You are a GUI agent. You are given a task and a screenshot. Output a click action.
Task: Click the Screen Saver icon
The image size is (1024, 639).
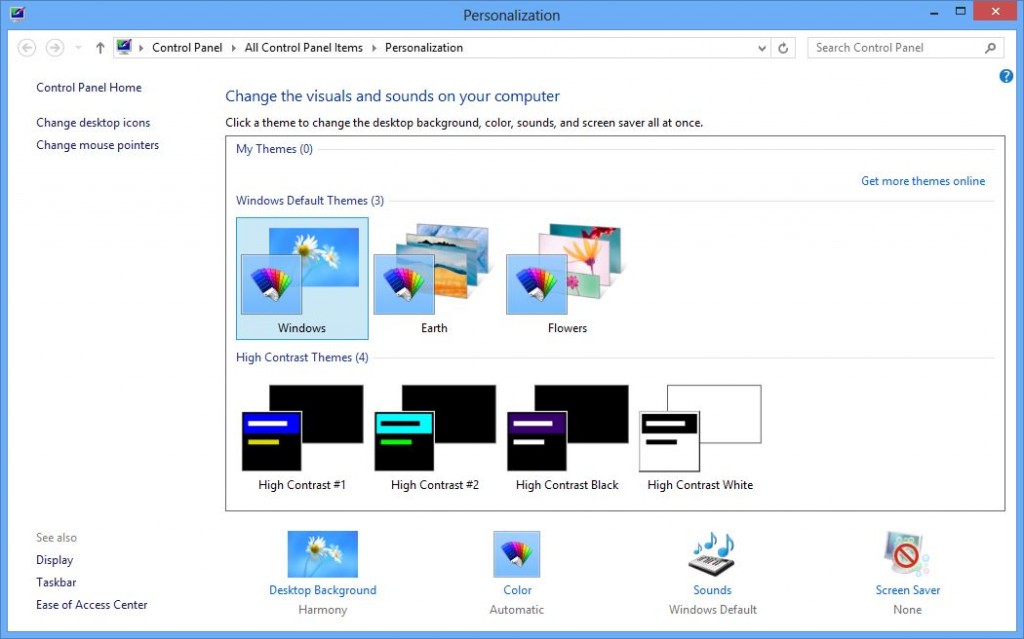coord(907,554)
